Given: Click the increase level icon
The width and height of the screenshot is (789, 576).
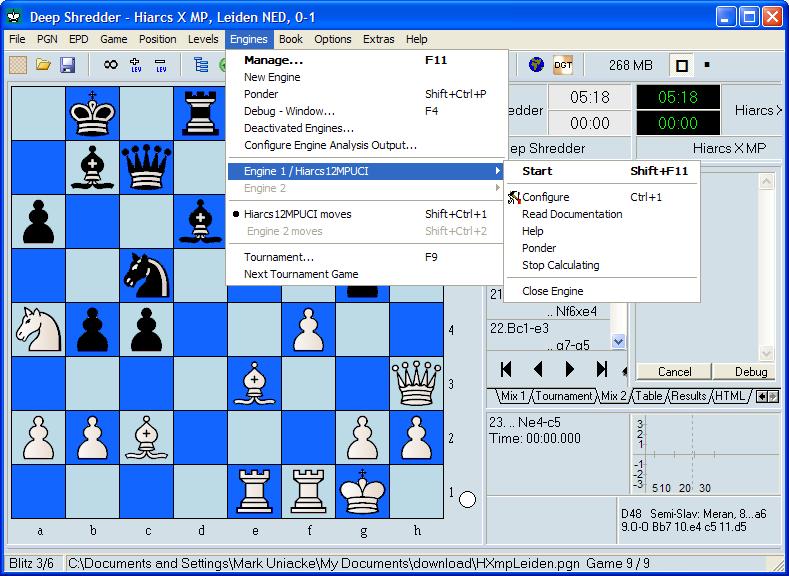Looking at the screenshot, I should click(x=136, y=65).
